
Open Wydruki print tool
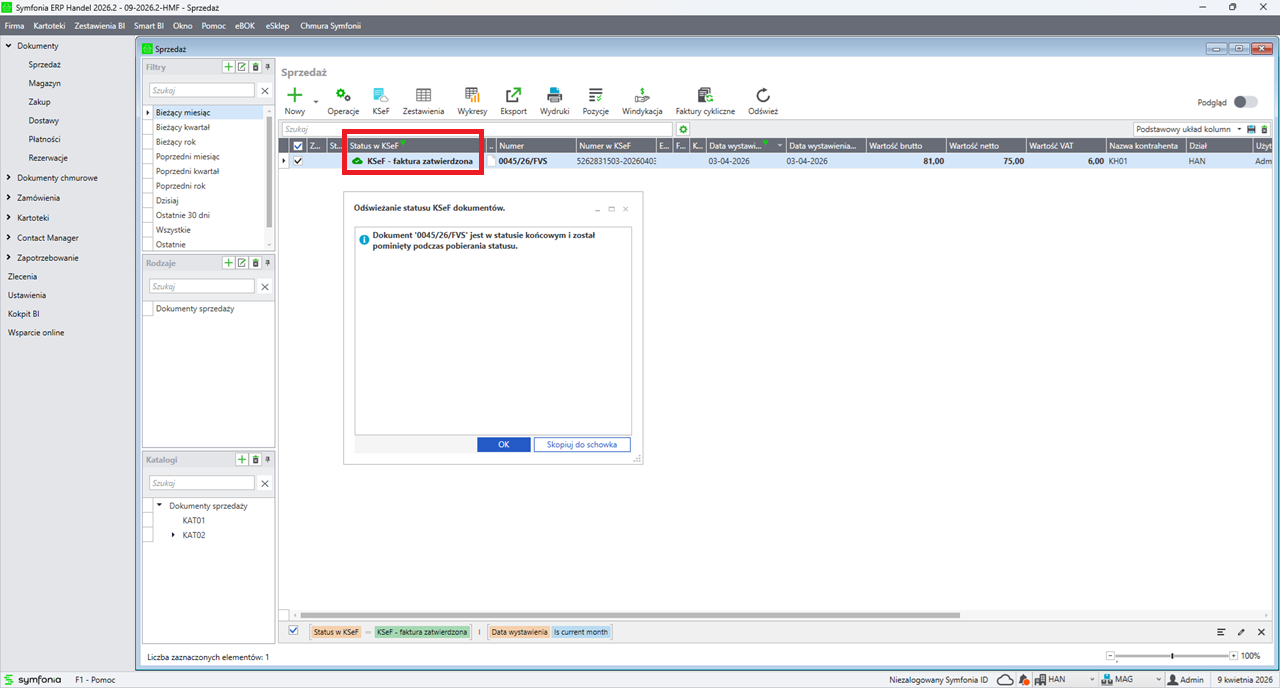554,95
